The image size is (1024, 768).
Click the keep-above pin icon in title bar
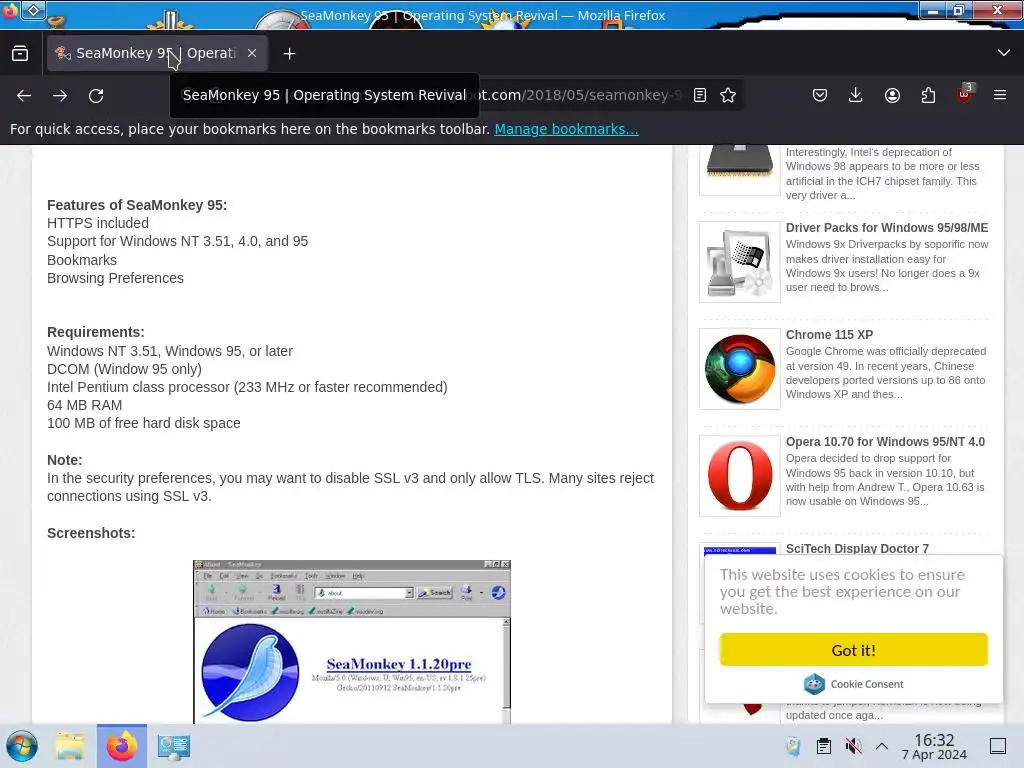point(34,10)
